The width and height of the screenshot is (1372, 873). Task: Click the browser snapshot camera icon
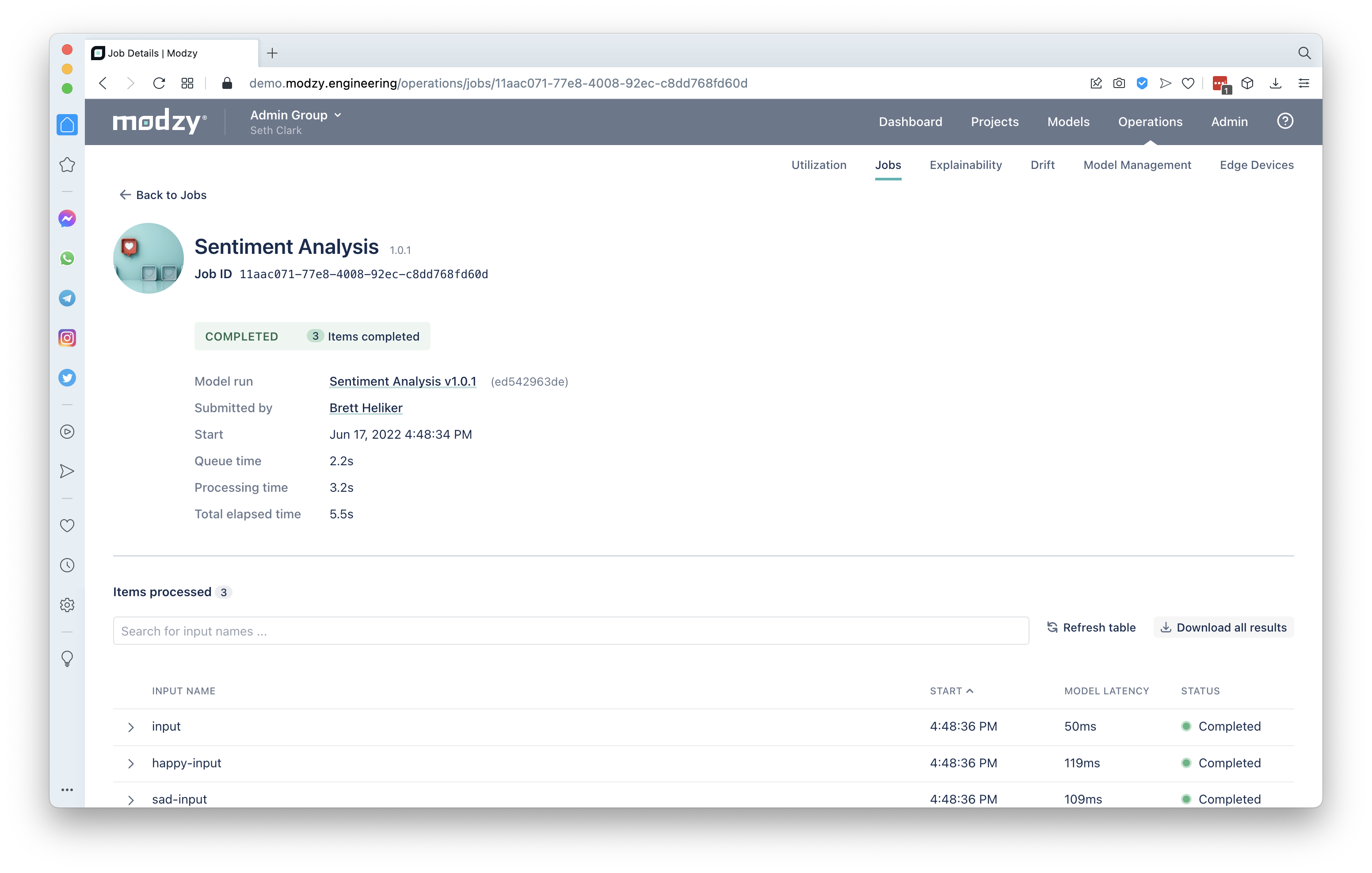click(1119, 83)
